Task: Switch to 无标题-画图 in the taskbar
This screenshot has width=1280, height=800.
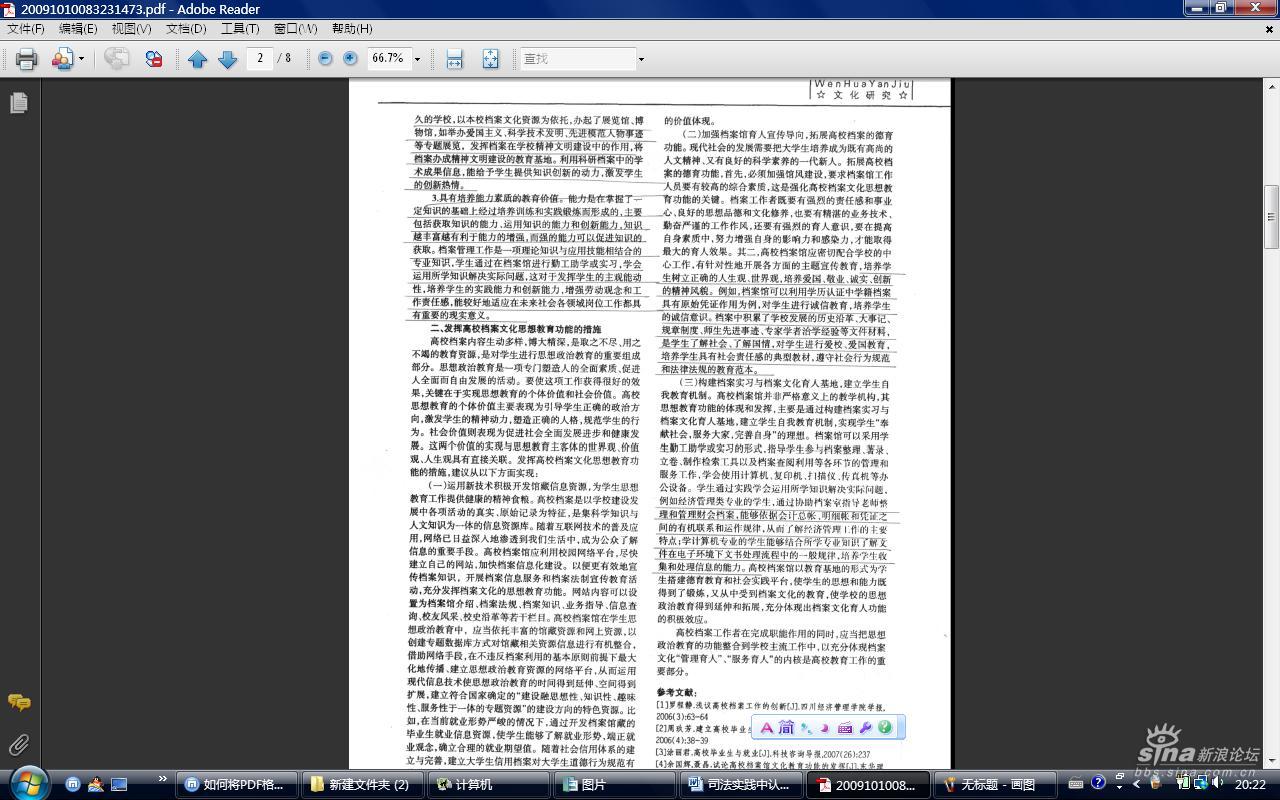Action: pos(995,784)
